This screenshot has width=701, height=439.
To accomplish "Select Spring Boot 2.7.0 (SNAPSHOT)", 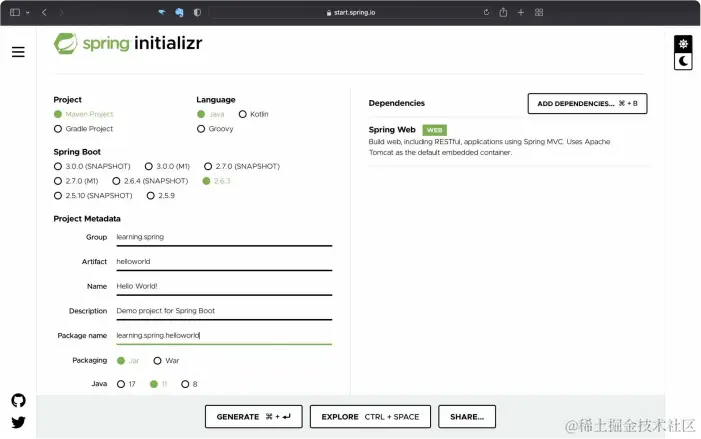I will click(242, 166).
